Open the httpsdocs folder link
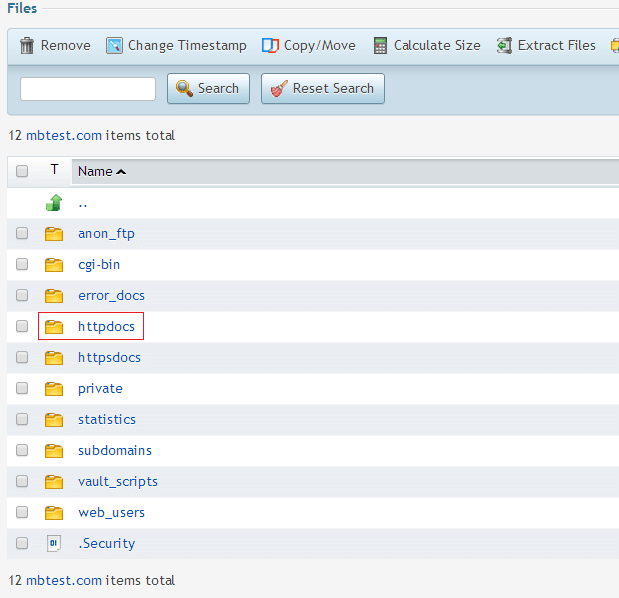This screenshot has height=598, width=619. (x=109, y=358)
